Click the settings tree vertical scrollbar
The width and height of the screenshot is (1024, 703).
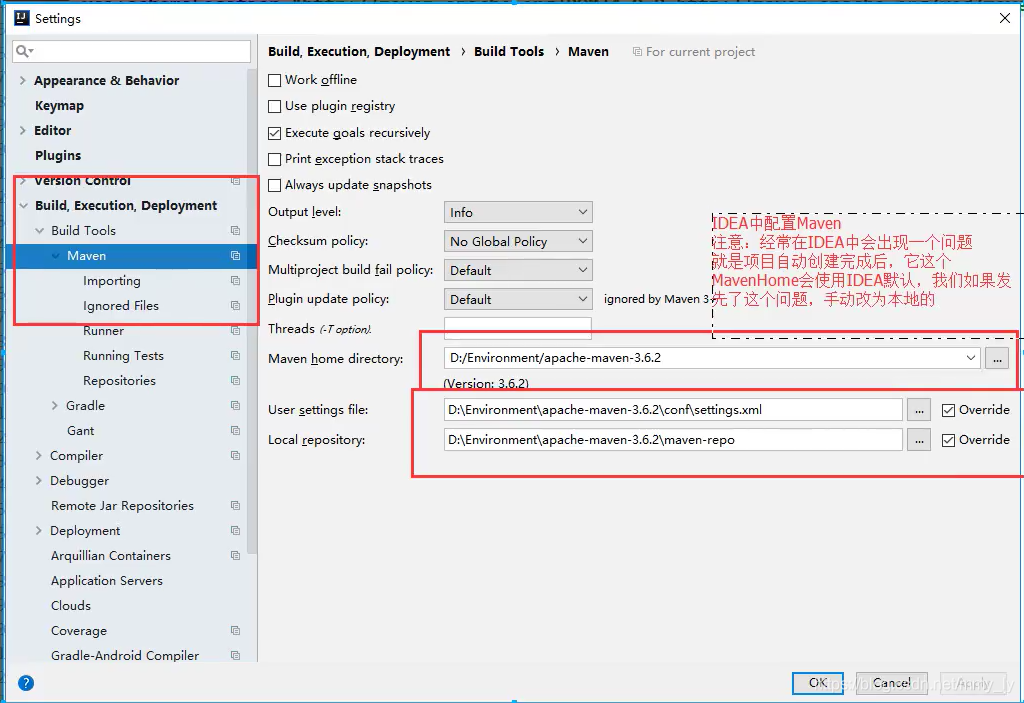252,310
